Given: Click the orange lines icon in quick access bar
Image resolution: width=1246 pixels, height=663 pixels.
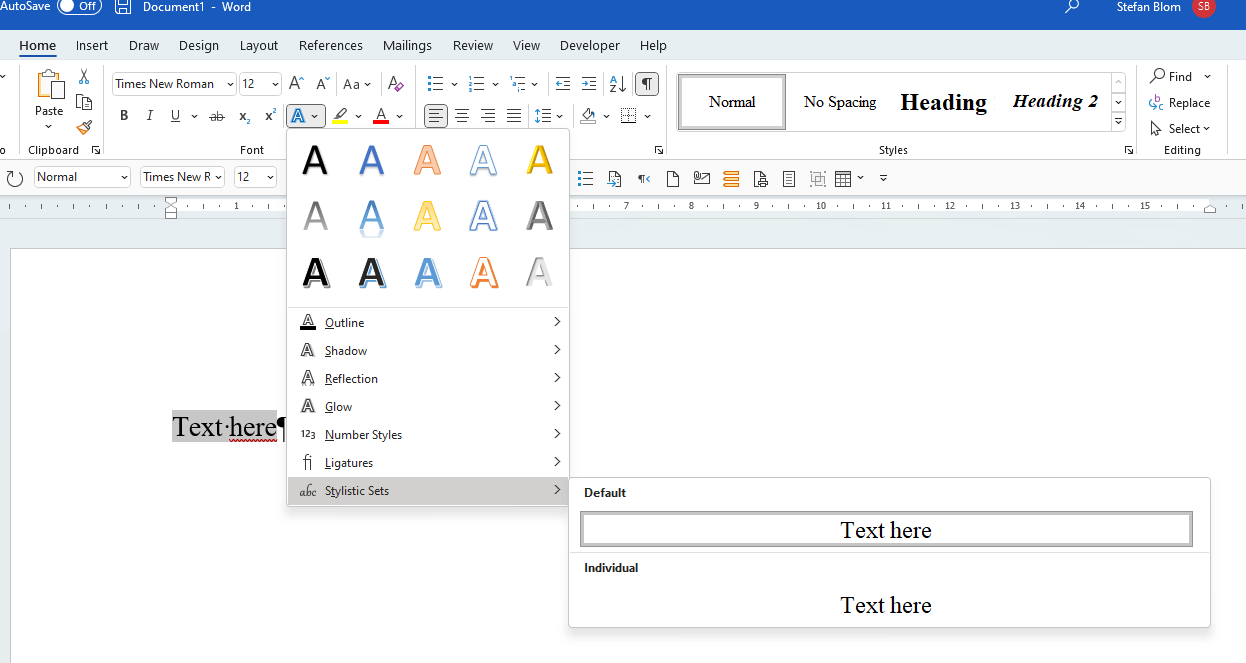Looking at the screenshot, I should (731, 178).
